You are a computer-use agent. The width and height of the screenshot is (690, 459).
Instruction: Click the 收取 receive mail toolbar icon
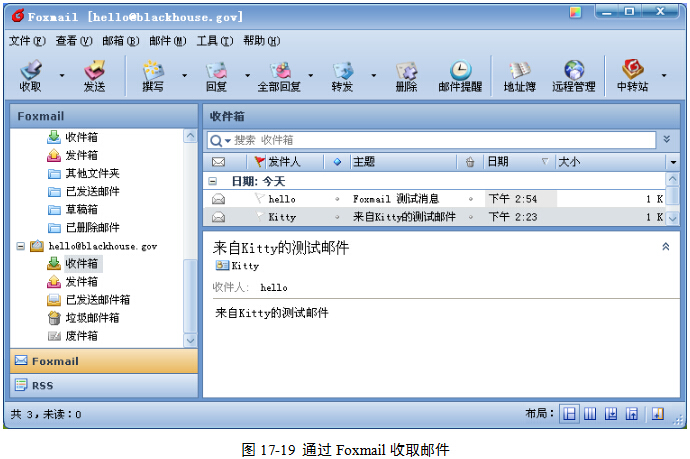(30, 75)
